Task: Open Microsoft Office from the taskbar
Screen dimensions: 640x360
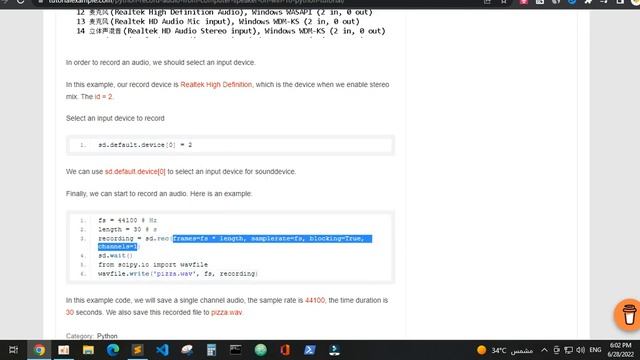Action: 285,350
